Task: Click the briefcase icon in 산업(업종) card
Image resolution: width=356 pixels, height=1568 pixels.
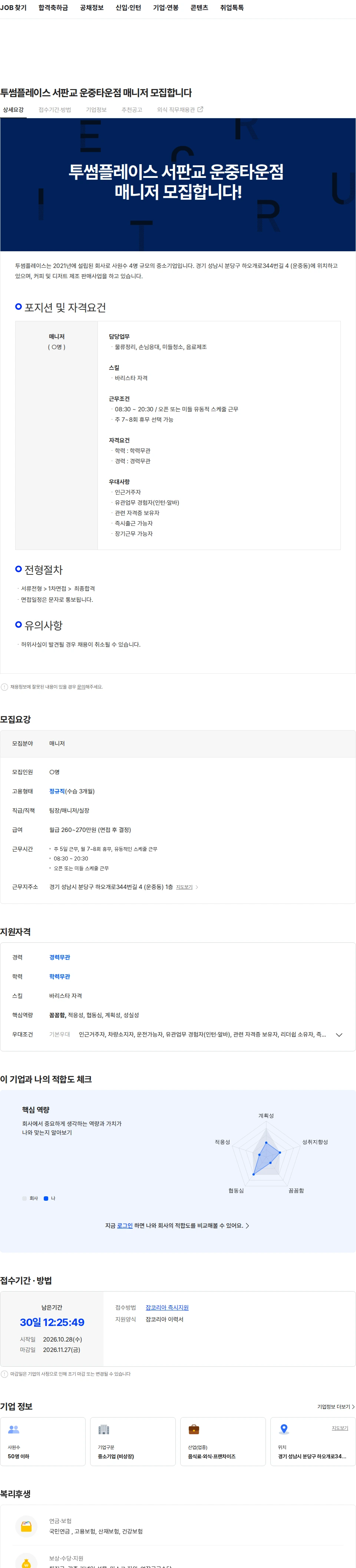Action: (x=194, y=1429)
